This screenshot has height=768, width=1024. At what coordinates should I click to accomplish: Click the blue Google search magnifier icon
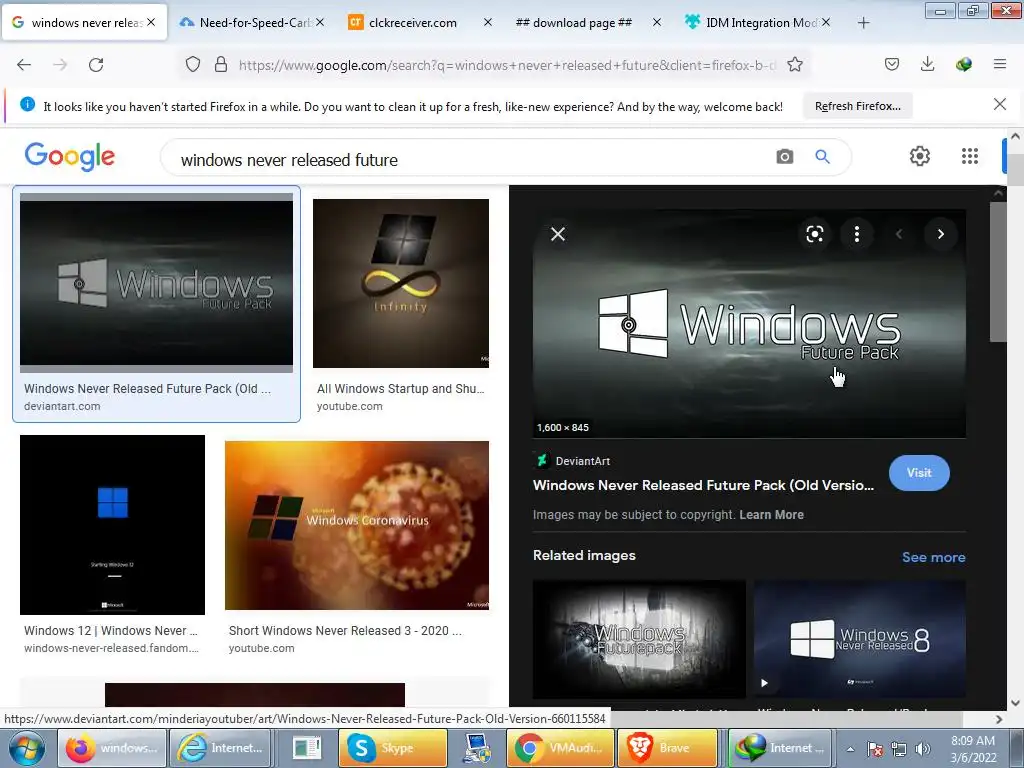click(822, 157)
